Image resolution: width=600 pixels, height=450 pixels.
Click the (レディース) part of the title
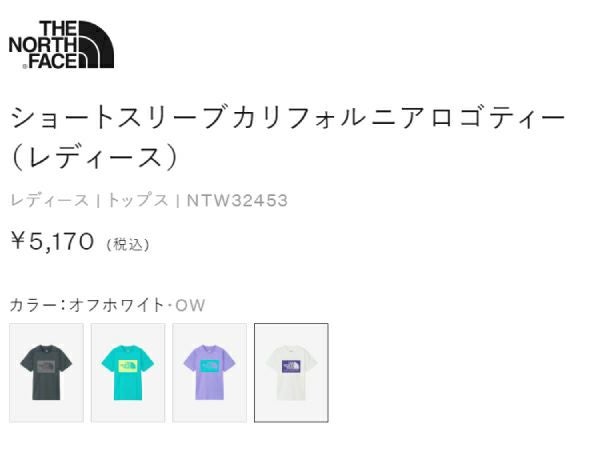pos(95,158)
